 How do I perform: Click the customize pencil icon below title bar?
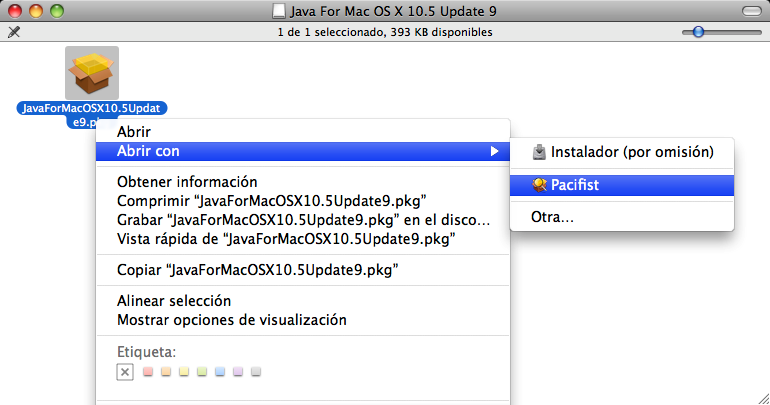click(14, 32)
